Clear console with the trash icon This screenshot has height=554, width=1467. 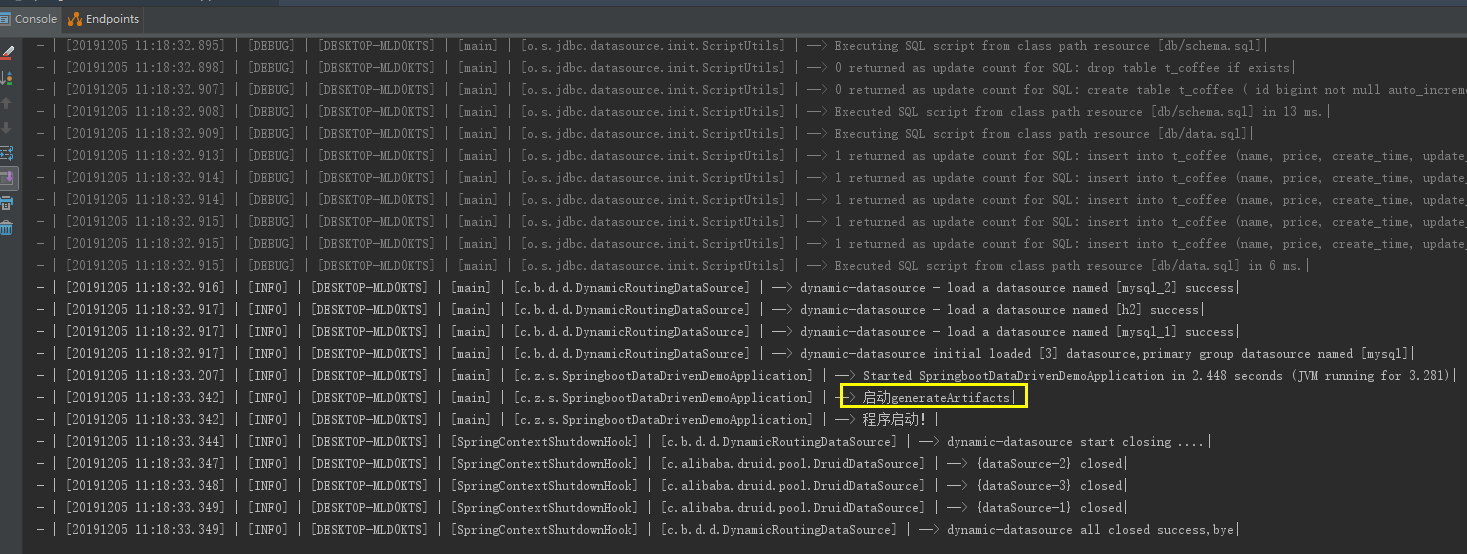pyautogui.click(x=7, y=228)
